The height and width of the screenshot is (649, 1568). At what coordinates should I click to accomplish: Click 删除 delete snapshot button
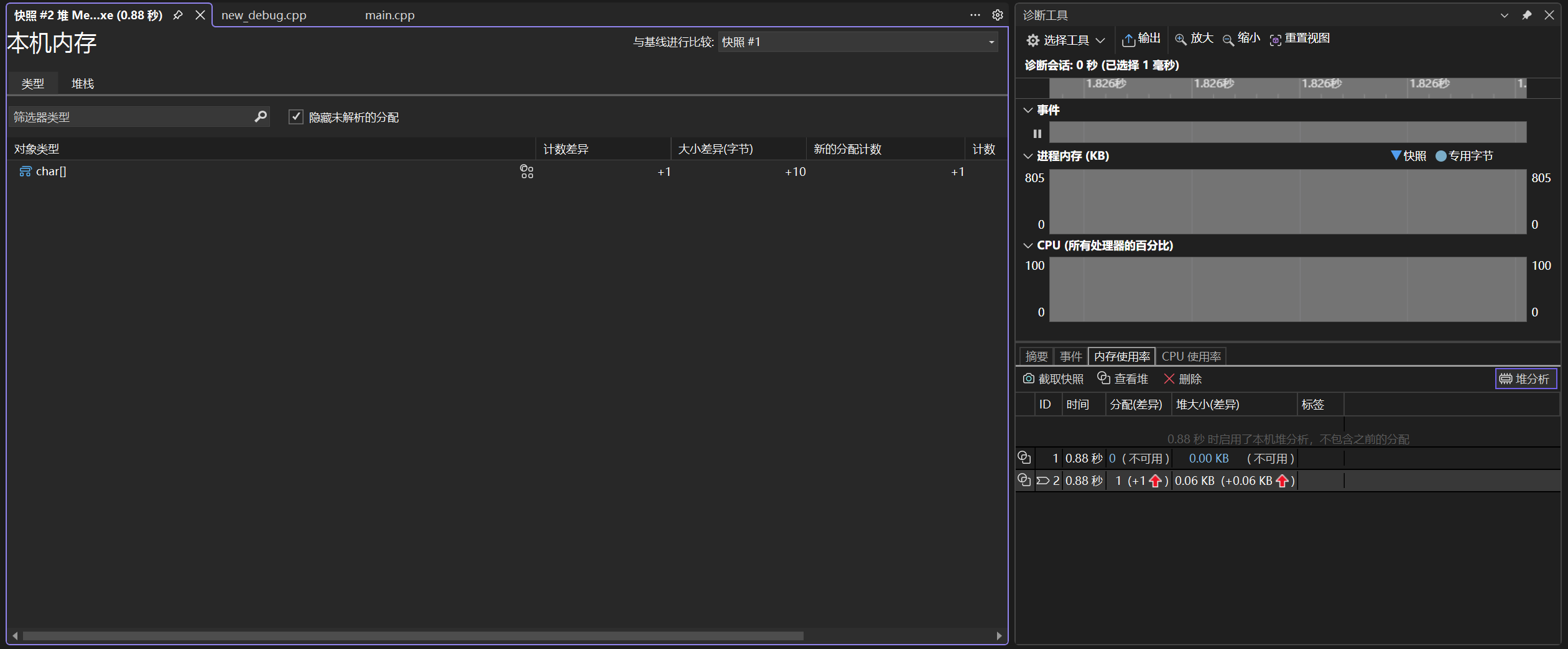pyautogui.click(x=1182, y=379)
